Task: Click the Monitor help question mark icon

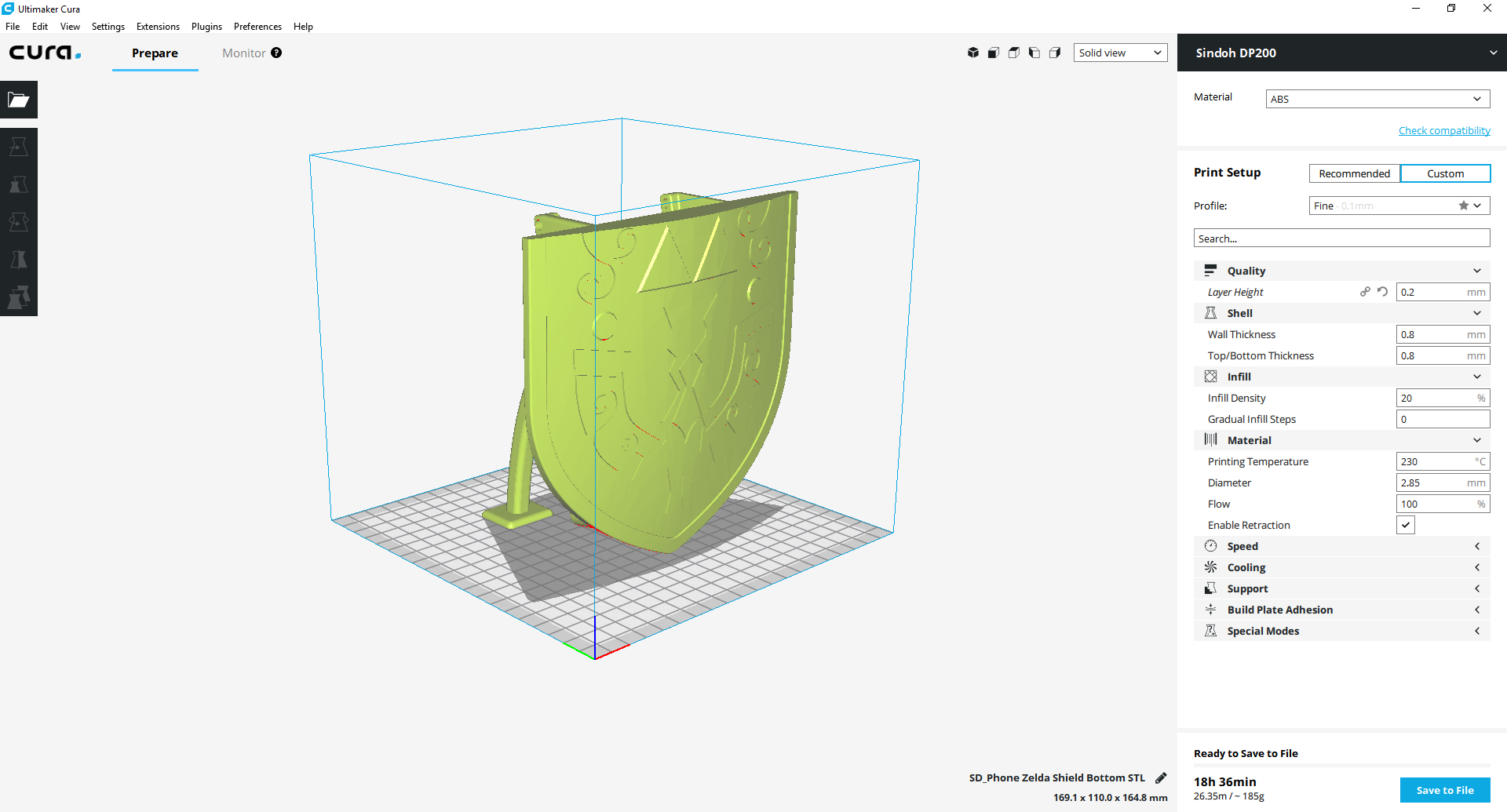Action: click(276, 53)
